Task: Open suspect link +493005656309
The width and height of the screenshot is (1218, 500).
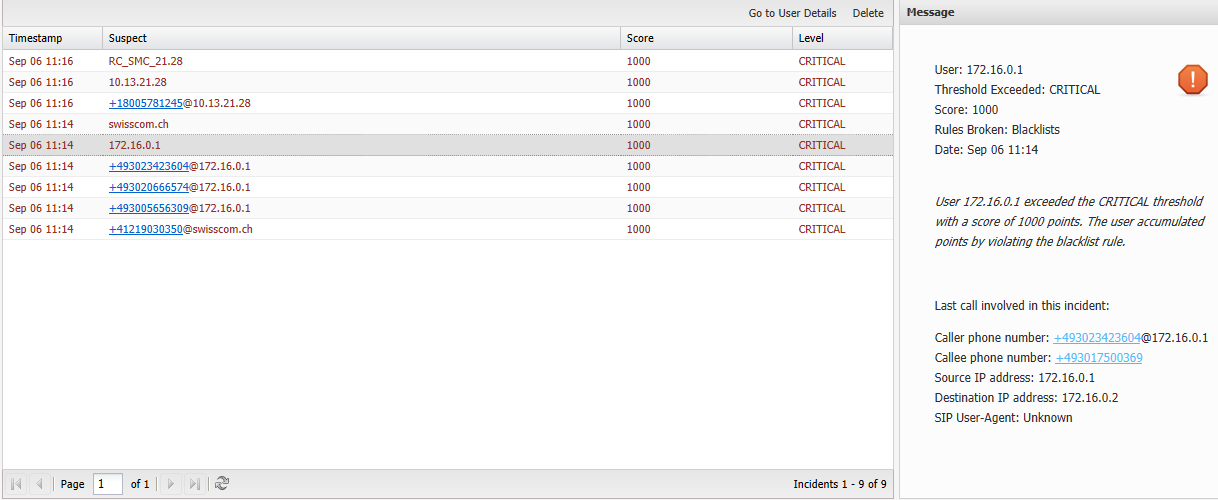Action: click(149, 208)
